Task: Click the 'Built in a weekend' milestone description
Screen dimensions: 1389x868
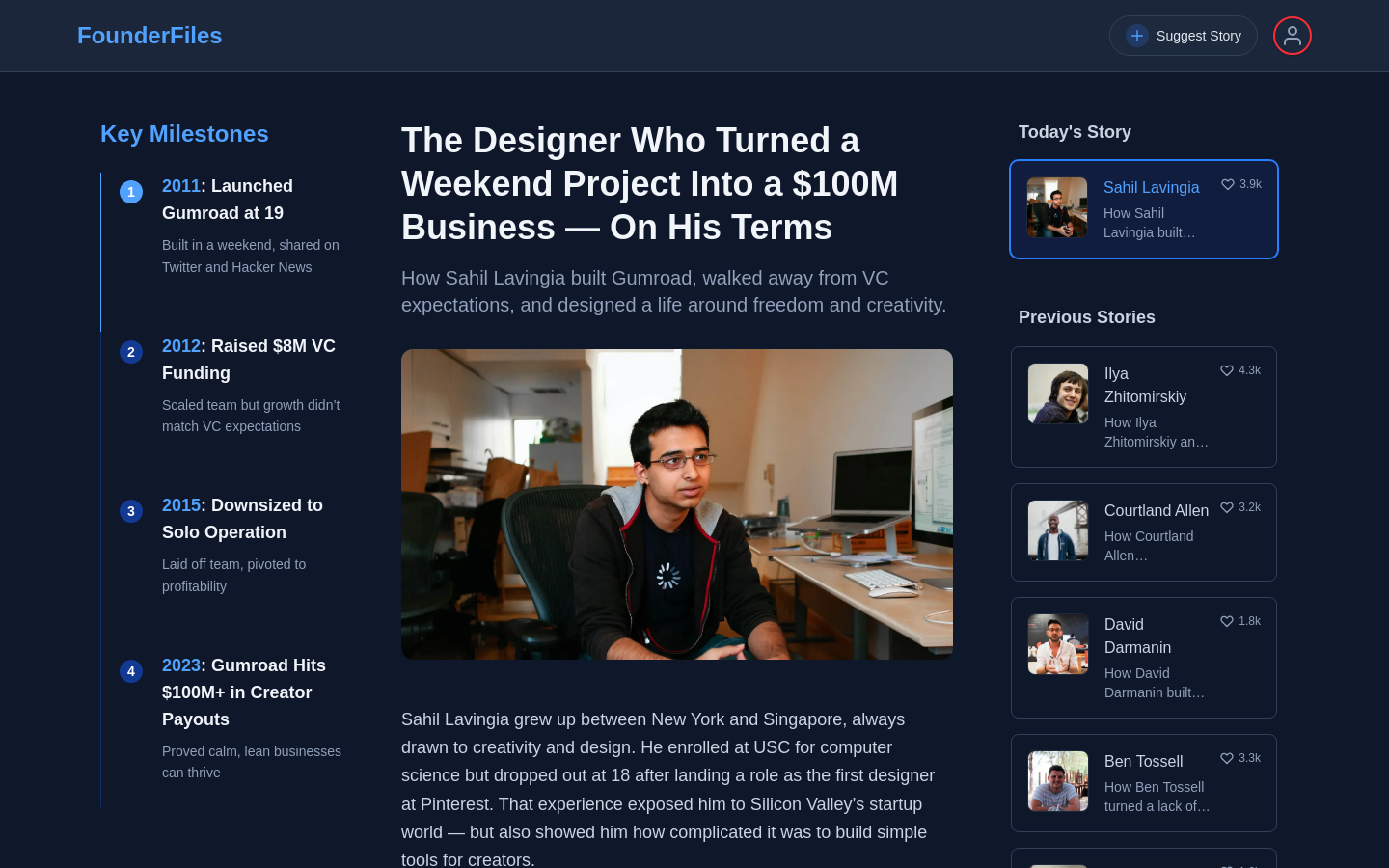Action: [251, 256]
